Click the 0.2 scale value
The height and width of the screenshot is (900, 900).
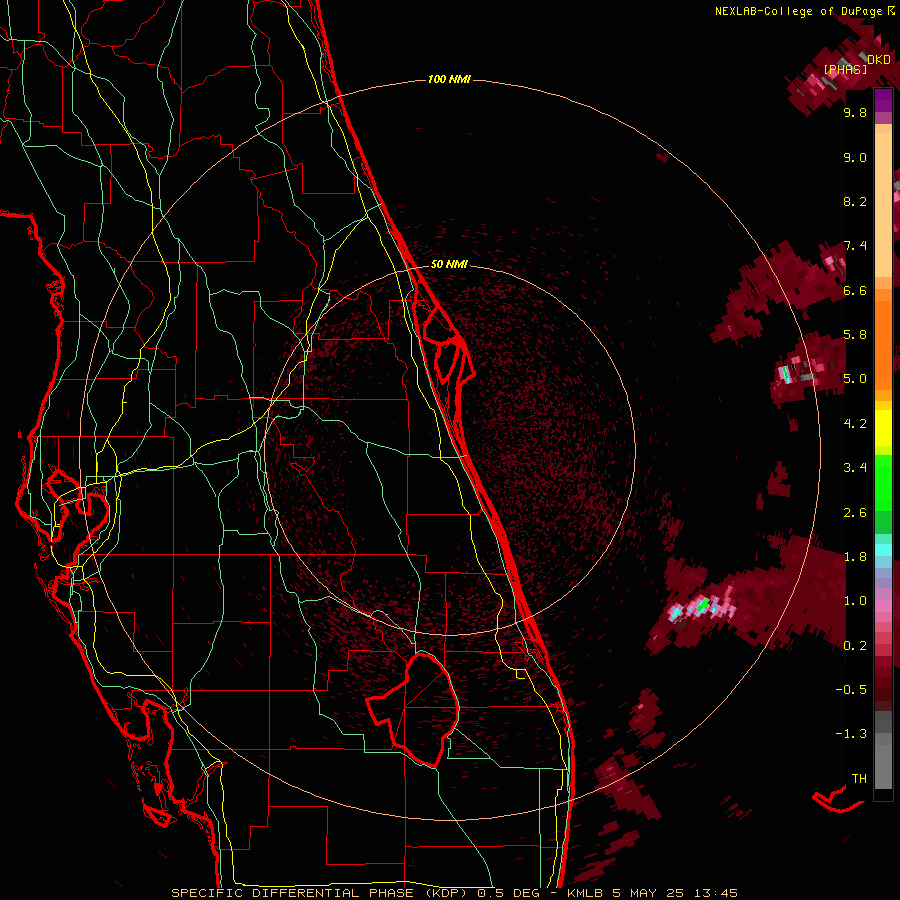click(x=855, y=646)
